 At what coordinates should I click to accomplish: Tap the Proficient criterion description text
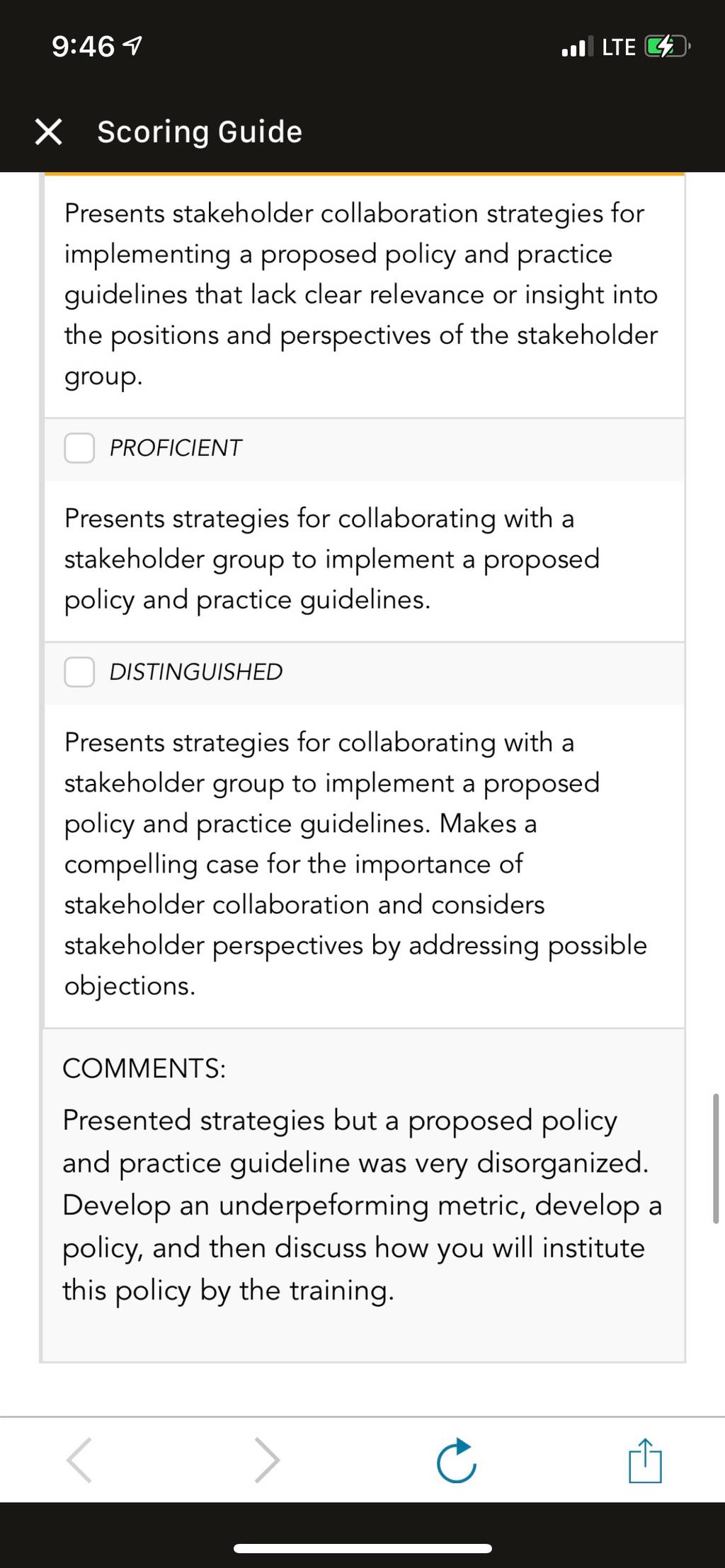[x=332, y=559]
